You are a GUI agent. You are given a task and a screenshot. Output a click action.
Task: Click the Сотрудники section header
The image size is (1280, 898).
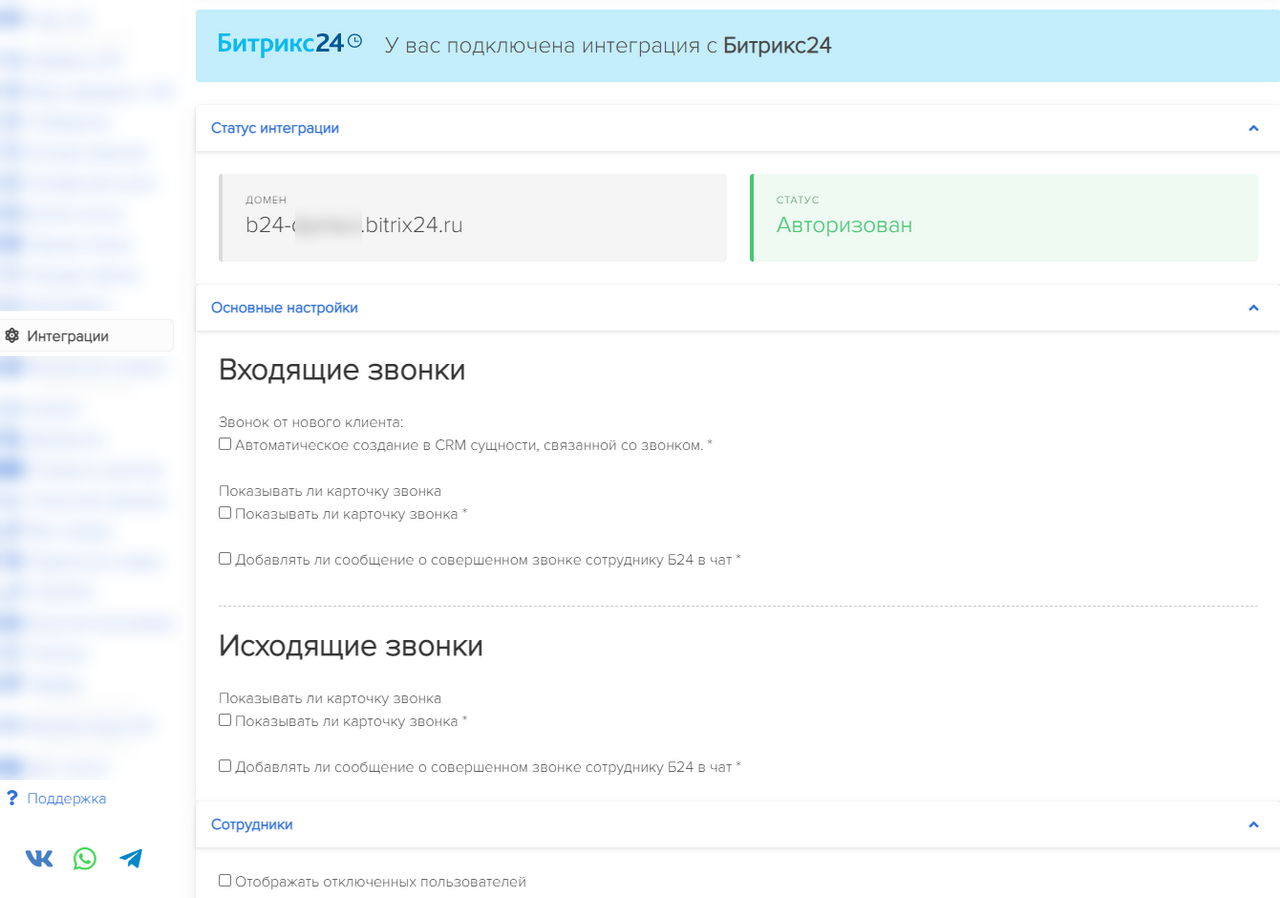click(251, 824)
